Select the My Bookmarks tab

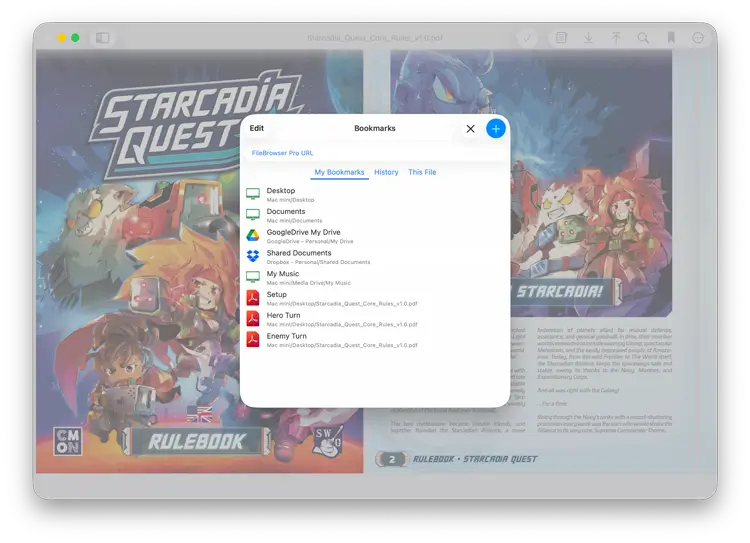coord(339,173)
